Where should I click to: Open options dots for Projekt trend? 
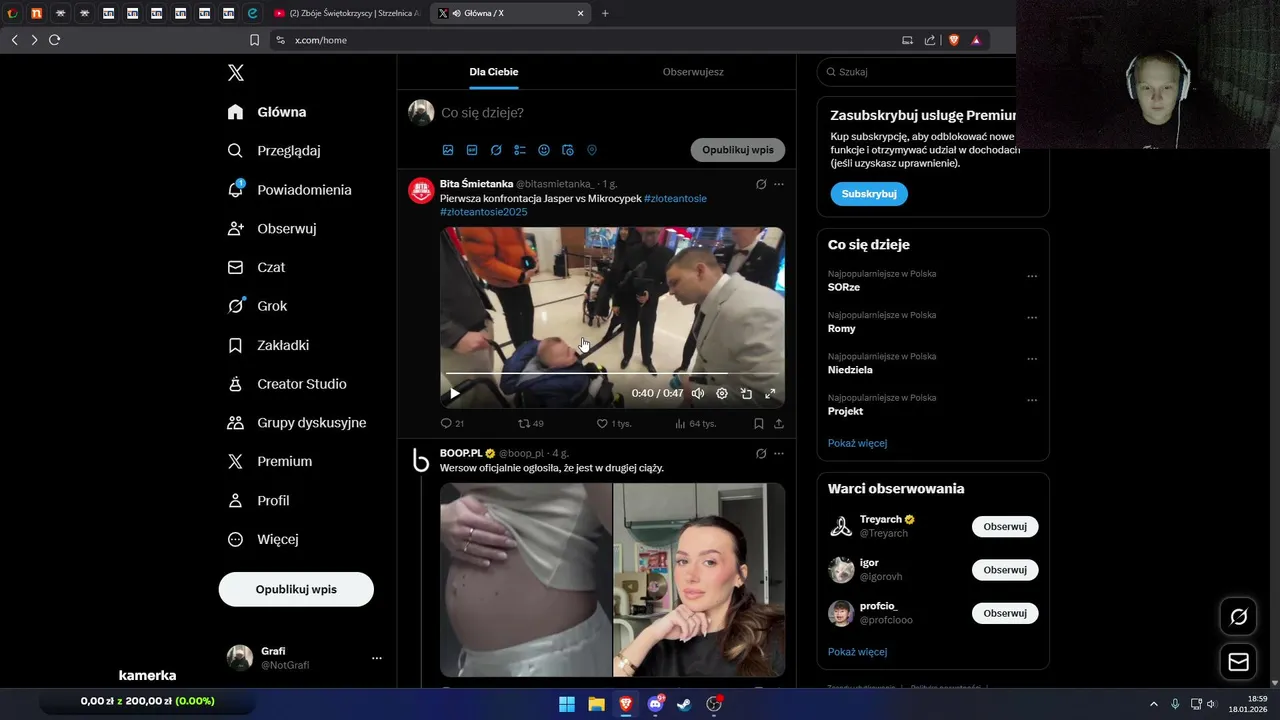1032,400
